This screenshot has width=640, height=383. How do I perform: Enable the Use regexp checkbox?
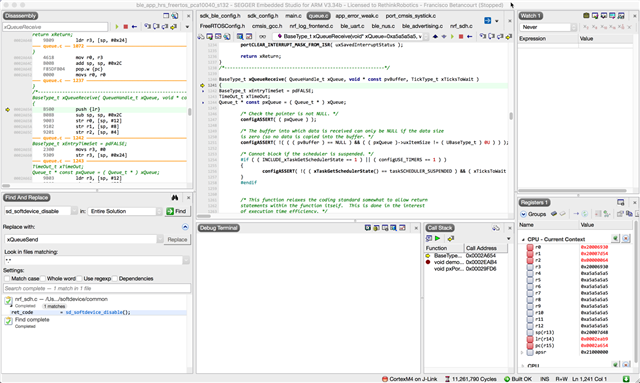80,278
